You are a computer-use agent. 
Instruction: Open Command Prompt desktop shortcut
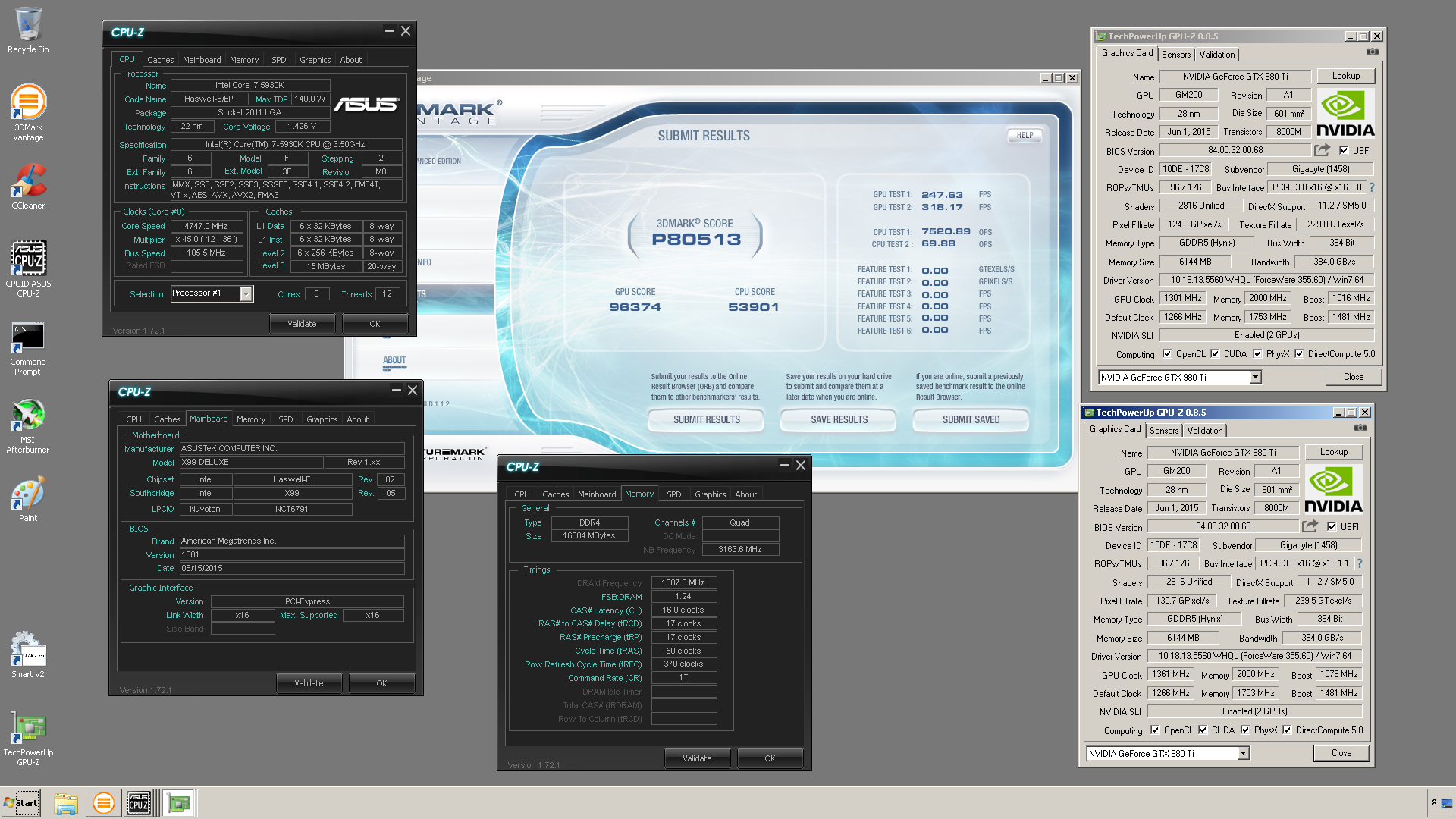[28, 349]
